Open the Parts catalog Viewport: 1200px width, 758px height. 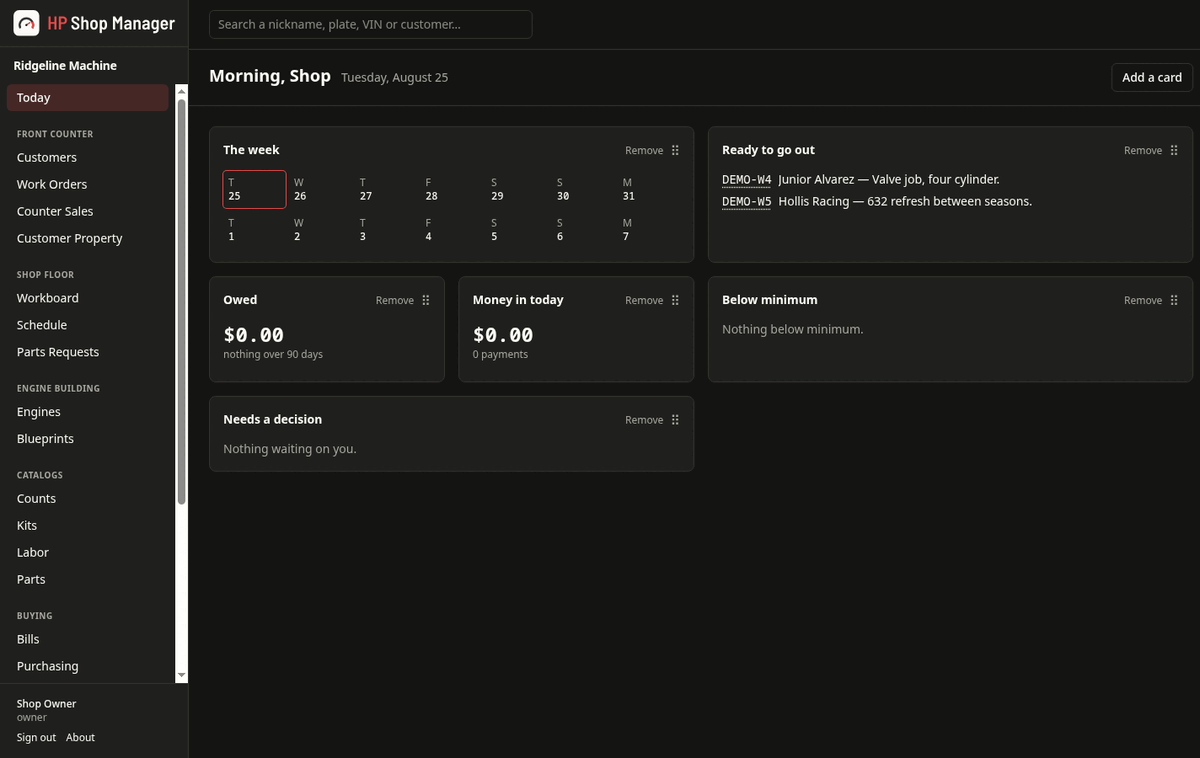click(87, 580)
